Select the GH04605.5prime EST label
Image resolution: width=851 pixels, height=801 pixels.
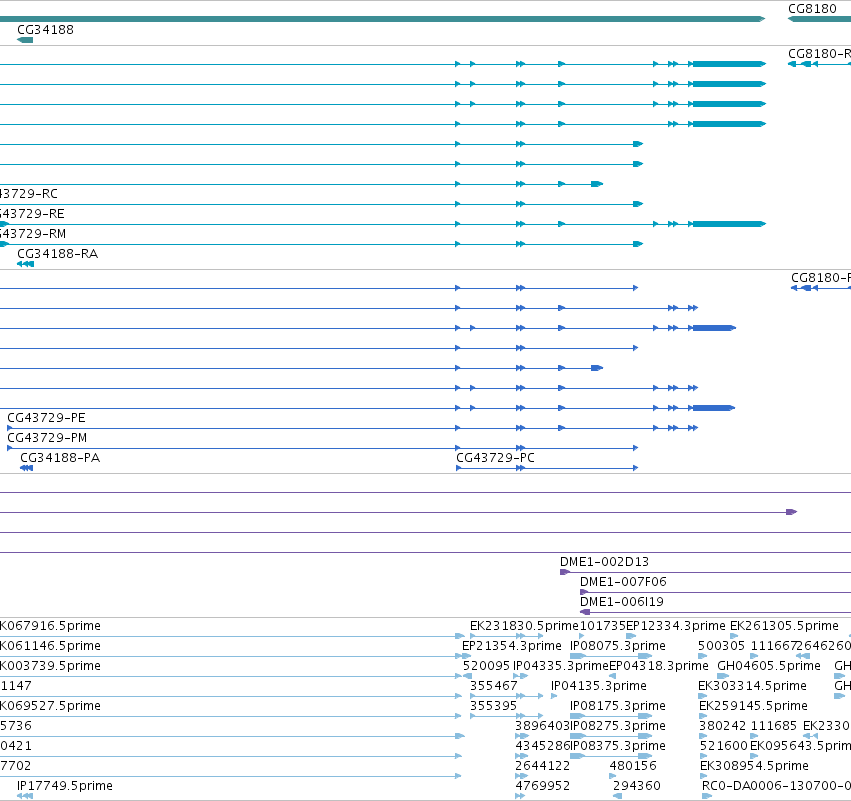tap(769, 666)
